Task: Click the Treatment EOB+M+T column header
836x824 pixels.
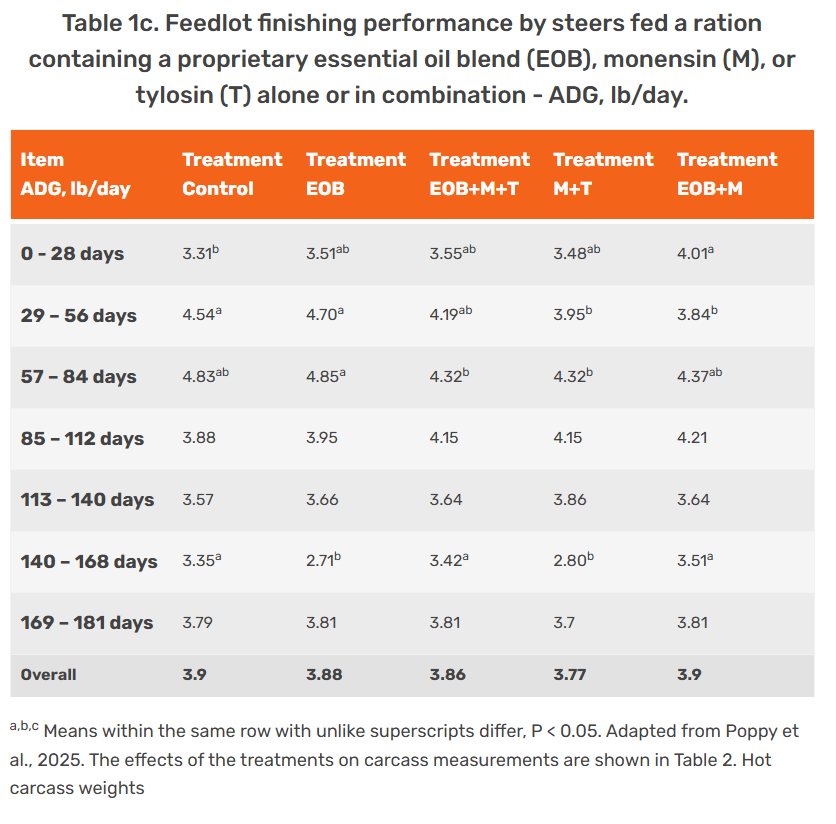Action: (x=479, y=174)
